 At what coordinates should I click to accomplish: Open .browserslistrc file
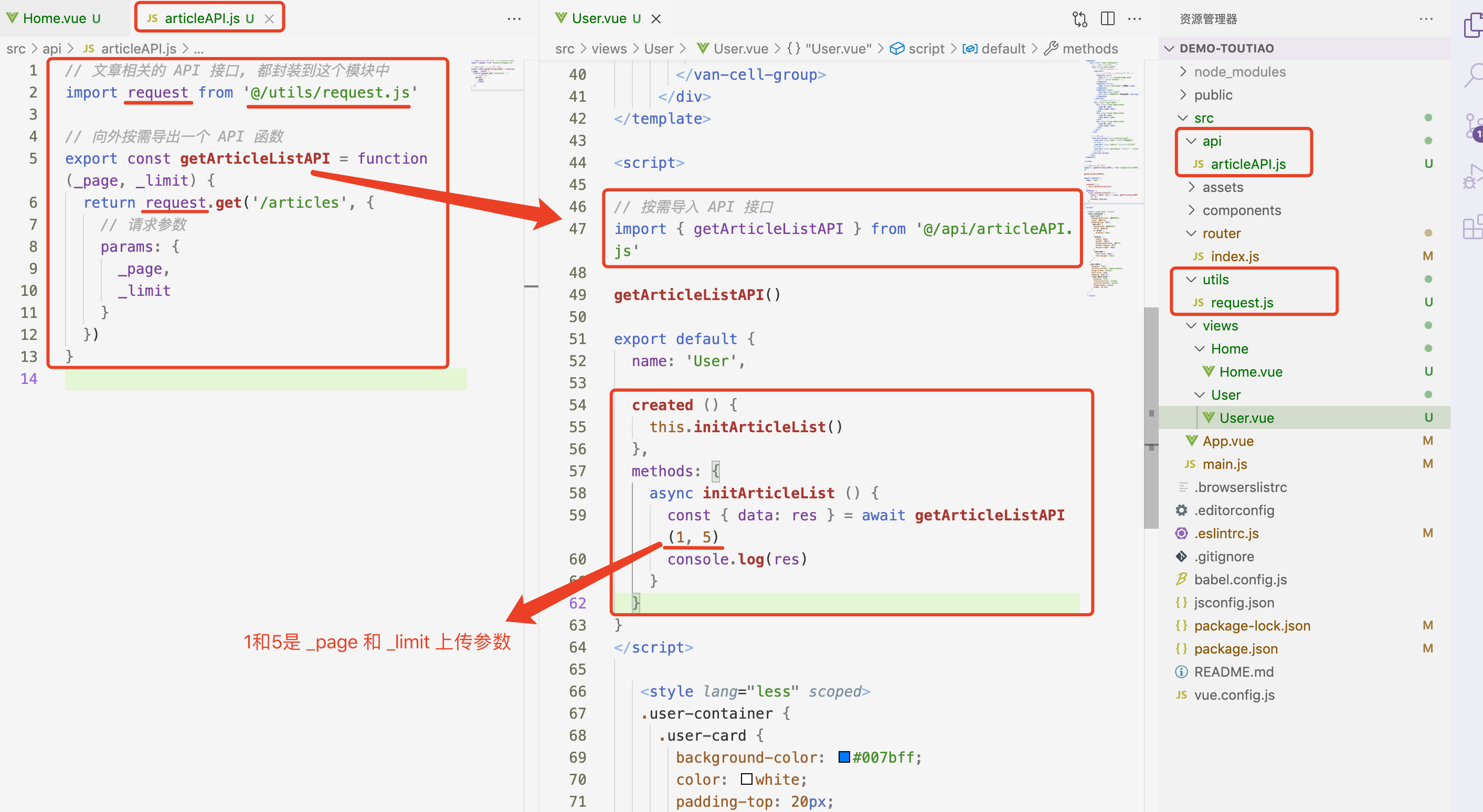pyautogui.click(x=1305, y=487)
